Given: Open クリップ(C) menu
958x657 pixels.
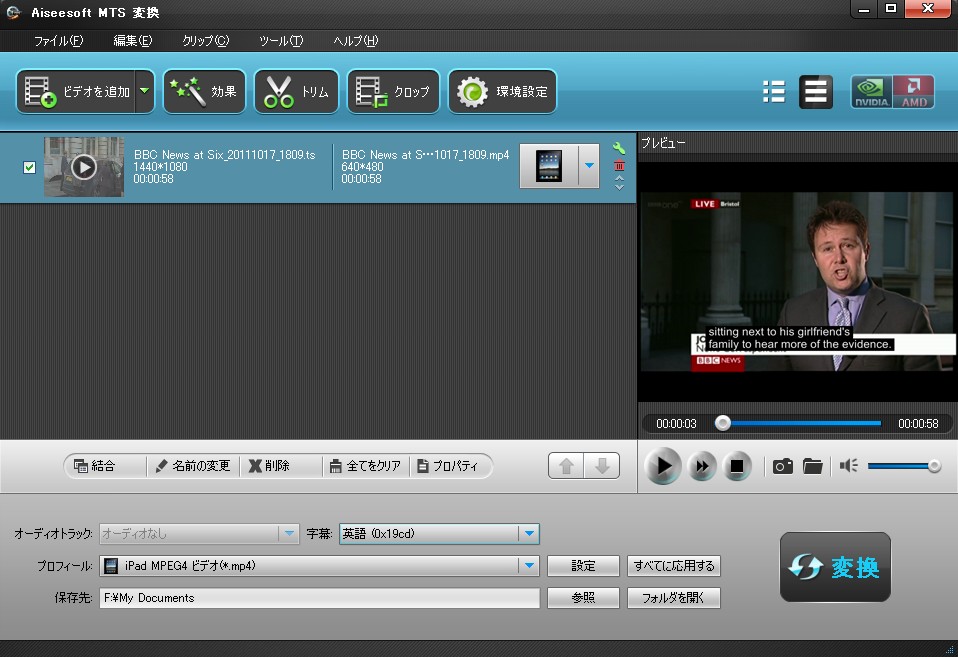Looking at the screenshot, I should tap(205, 41).
